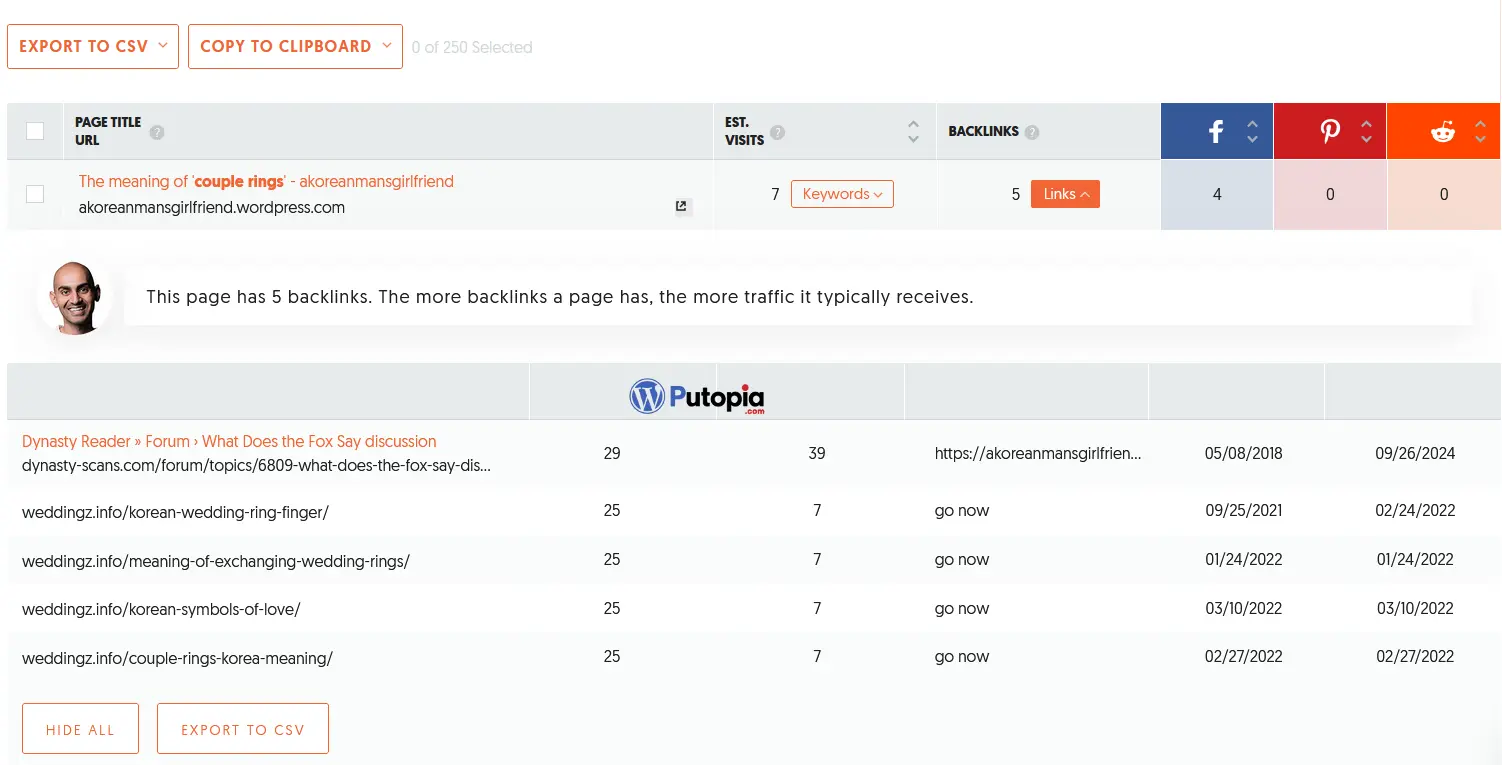Image resolution: width=1502 pixels, height=765 pixels.
Task: Click the Facebook shares column icon
Action: point(1216,131)
